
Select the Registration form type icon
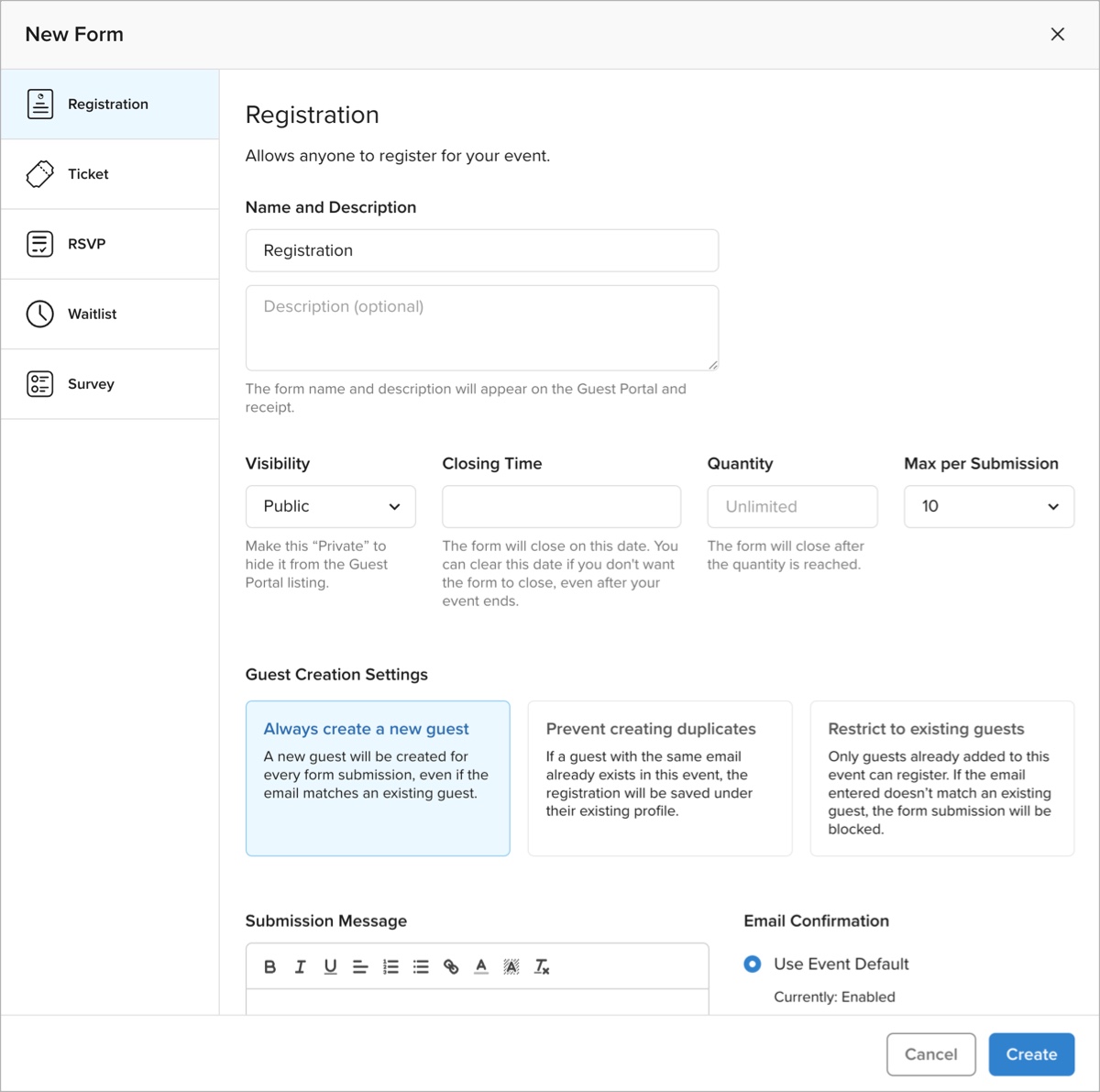(x=40, y=105)
